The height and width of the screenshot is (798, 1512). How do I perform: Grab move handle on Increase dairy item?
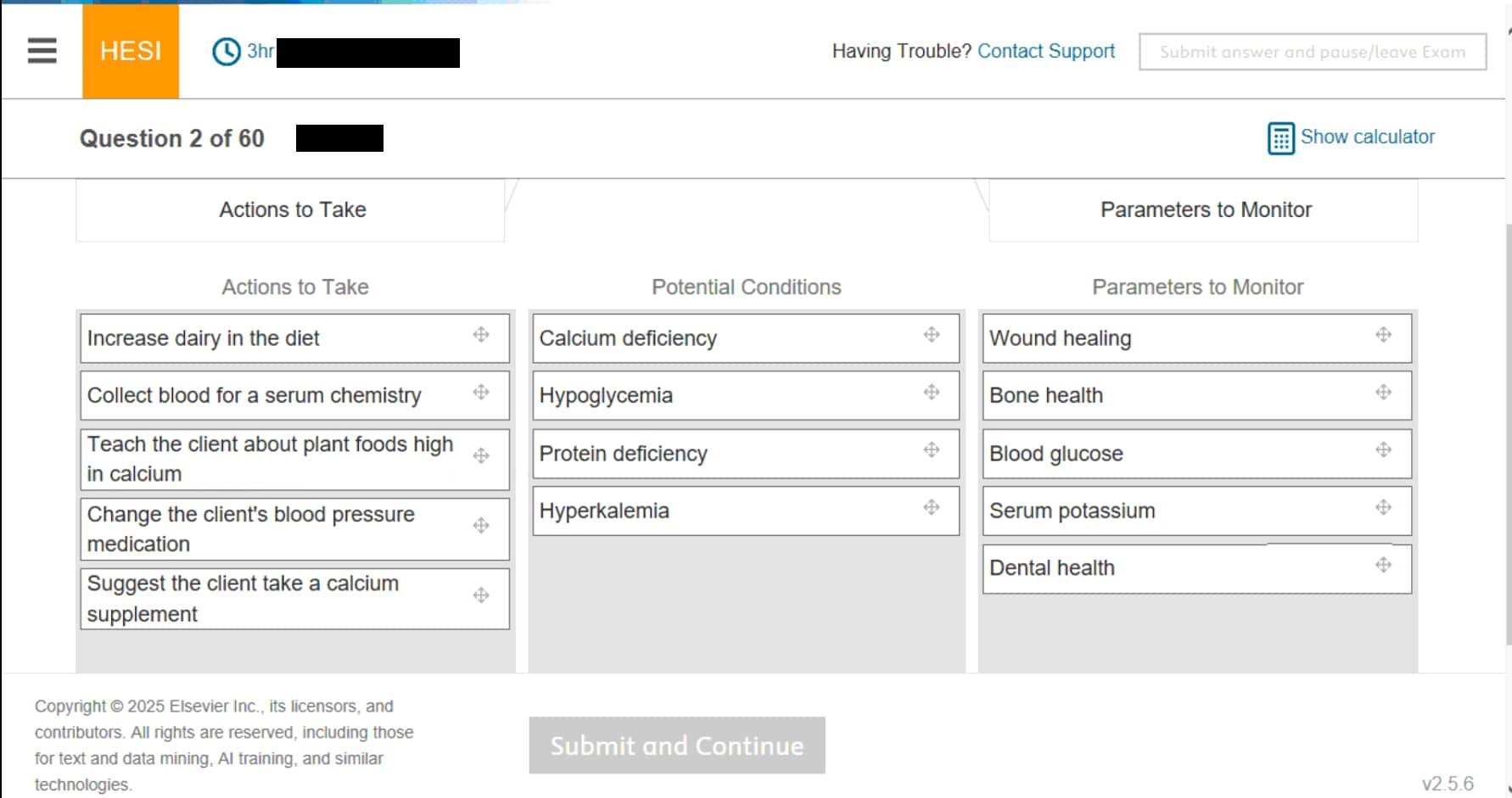(481, 335)
